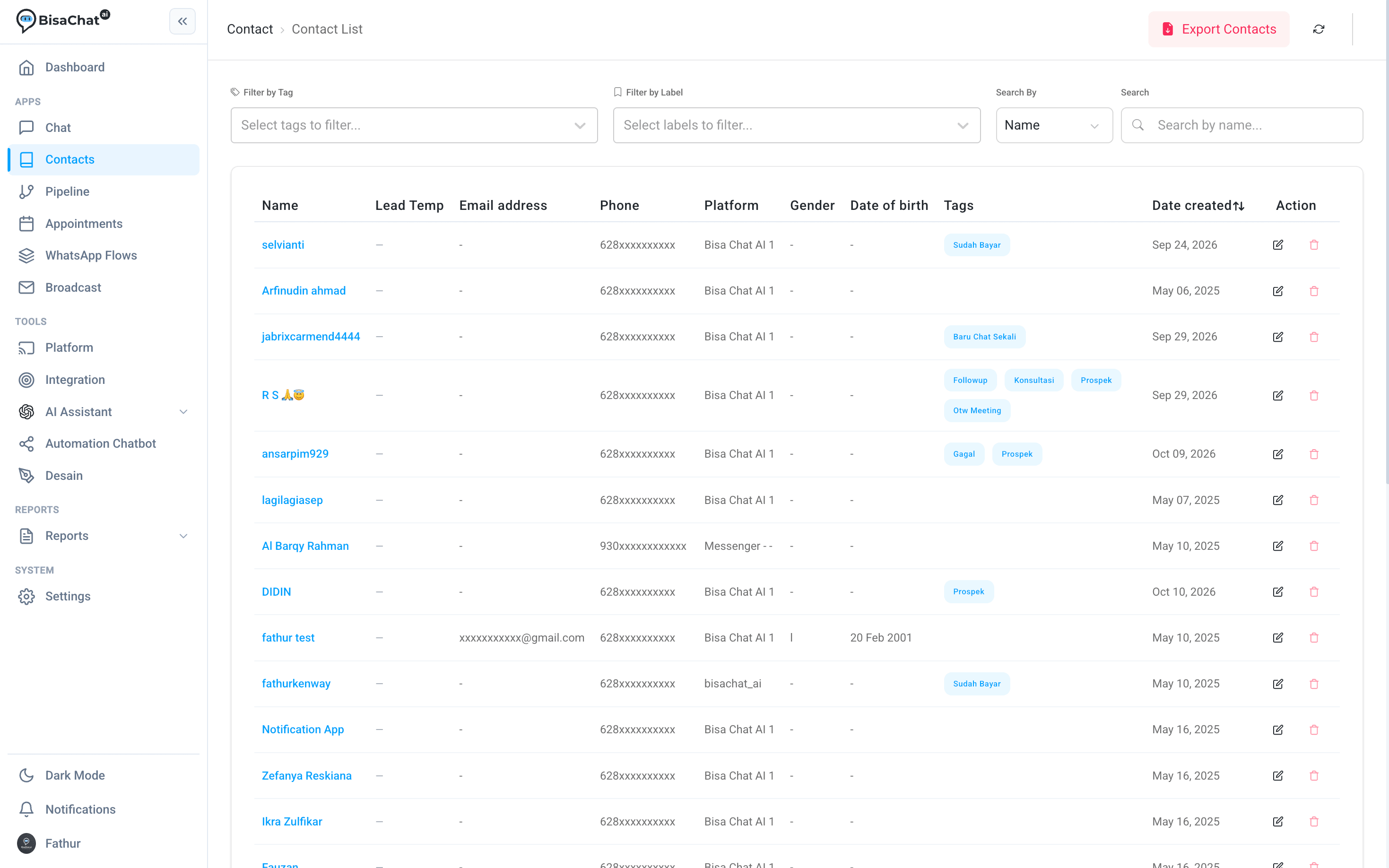Viewport: 1389px width, 868px height.
Task: Open Pipeline page
Action: coord(104,191)
